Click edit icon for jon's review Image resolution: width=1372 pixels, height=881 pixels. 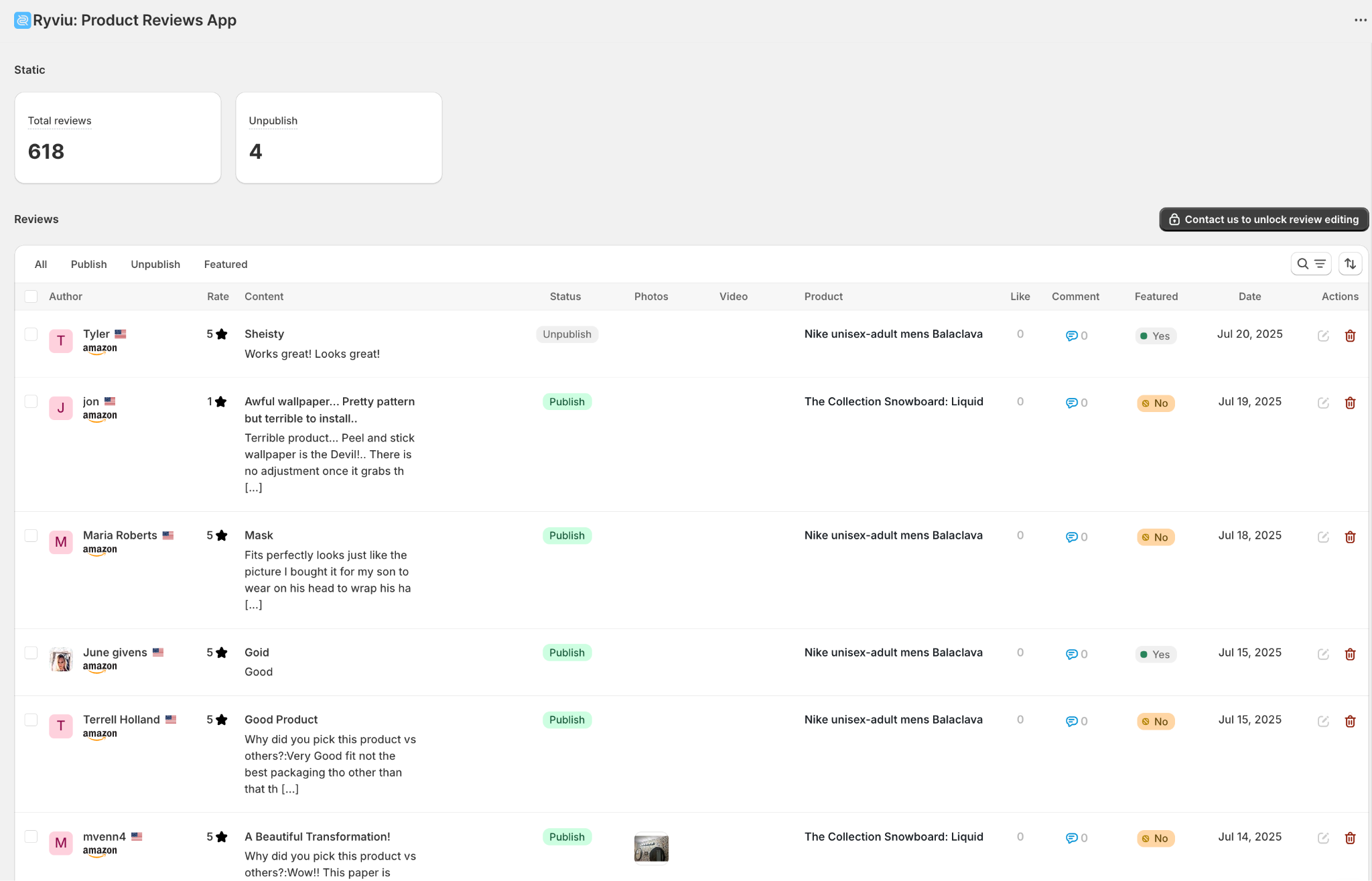coord(1323,403)
